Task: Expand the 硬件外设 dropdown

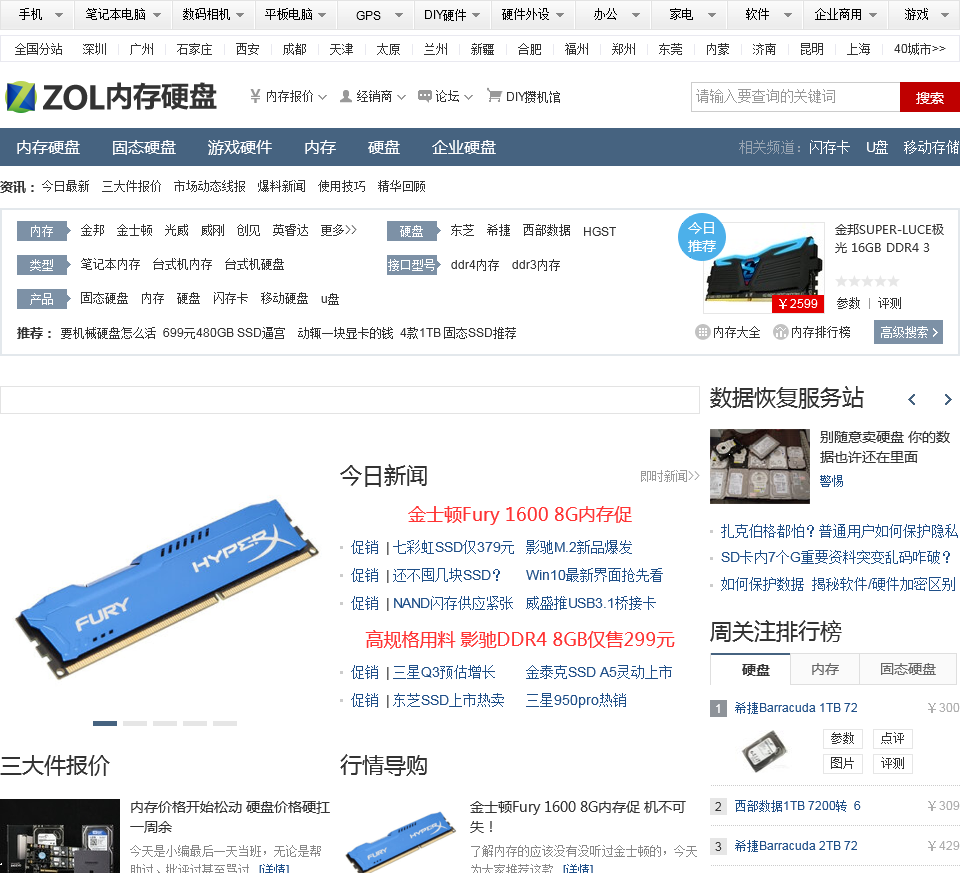Action: pos(560,15)
